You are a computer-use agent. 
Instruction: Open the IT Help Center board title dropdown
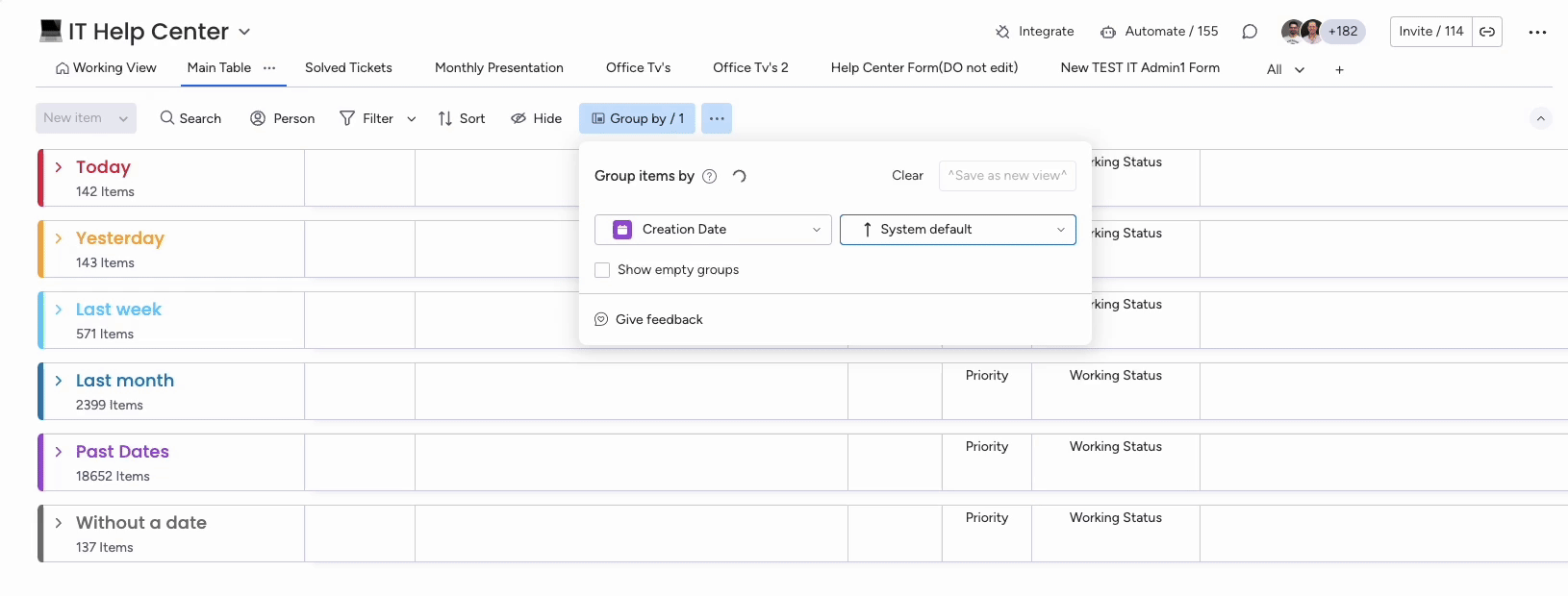[x=244, y=32]
